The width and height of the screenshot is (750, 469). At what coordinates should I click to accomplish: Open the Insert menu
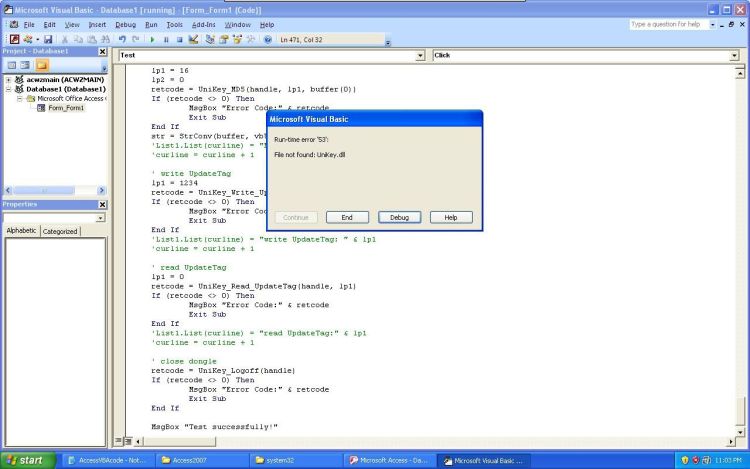click(97, 24)
